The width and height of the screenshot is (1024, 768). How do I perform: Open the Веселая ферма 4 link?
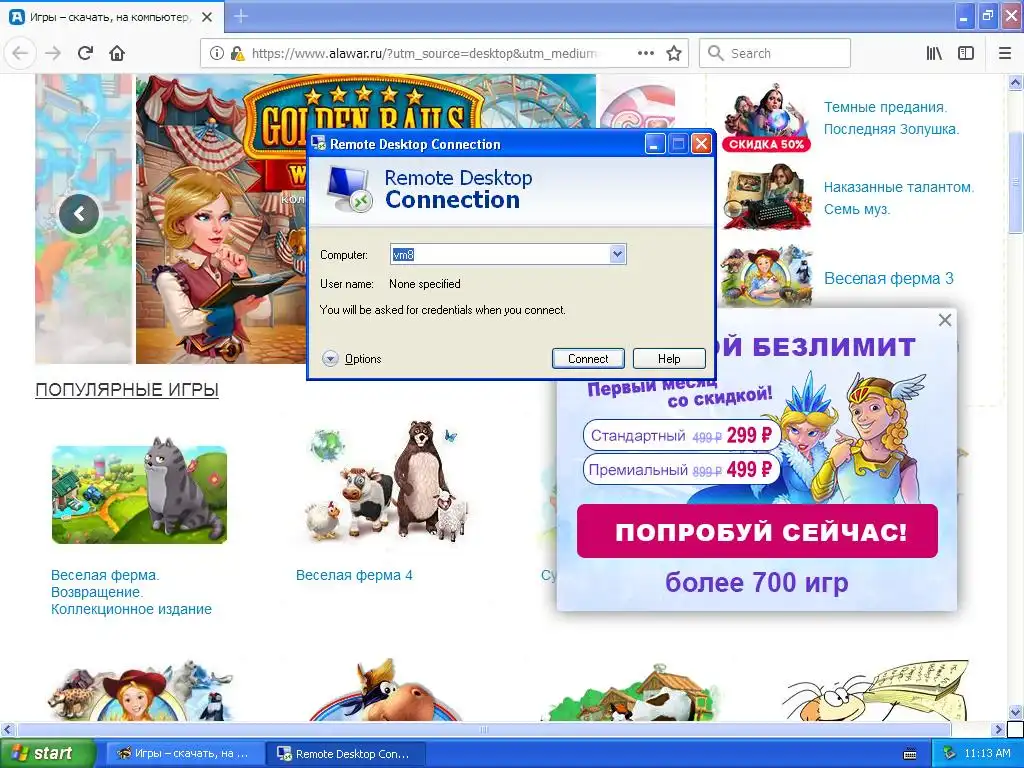click(354, 575)
